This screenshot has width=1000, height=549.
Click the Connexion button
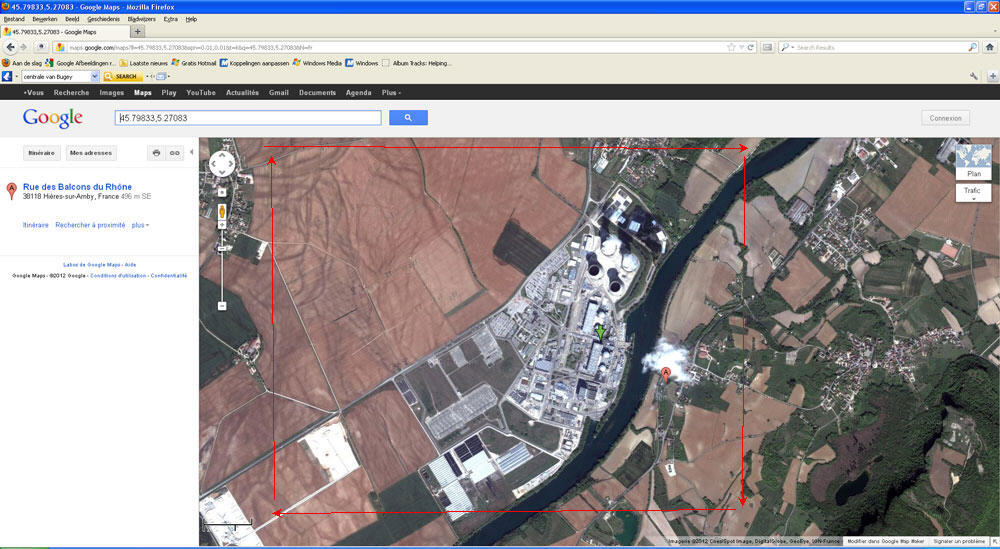pyautogui.click(x=945, y=118)
